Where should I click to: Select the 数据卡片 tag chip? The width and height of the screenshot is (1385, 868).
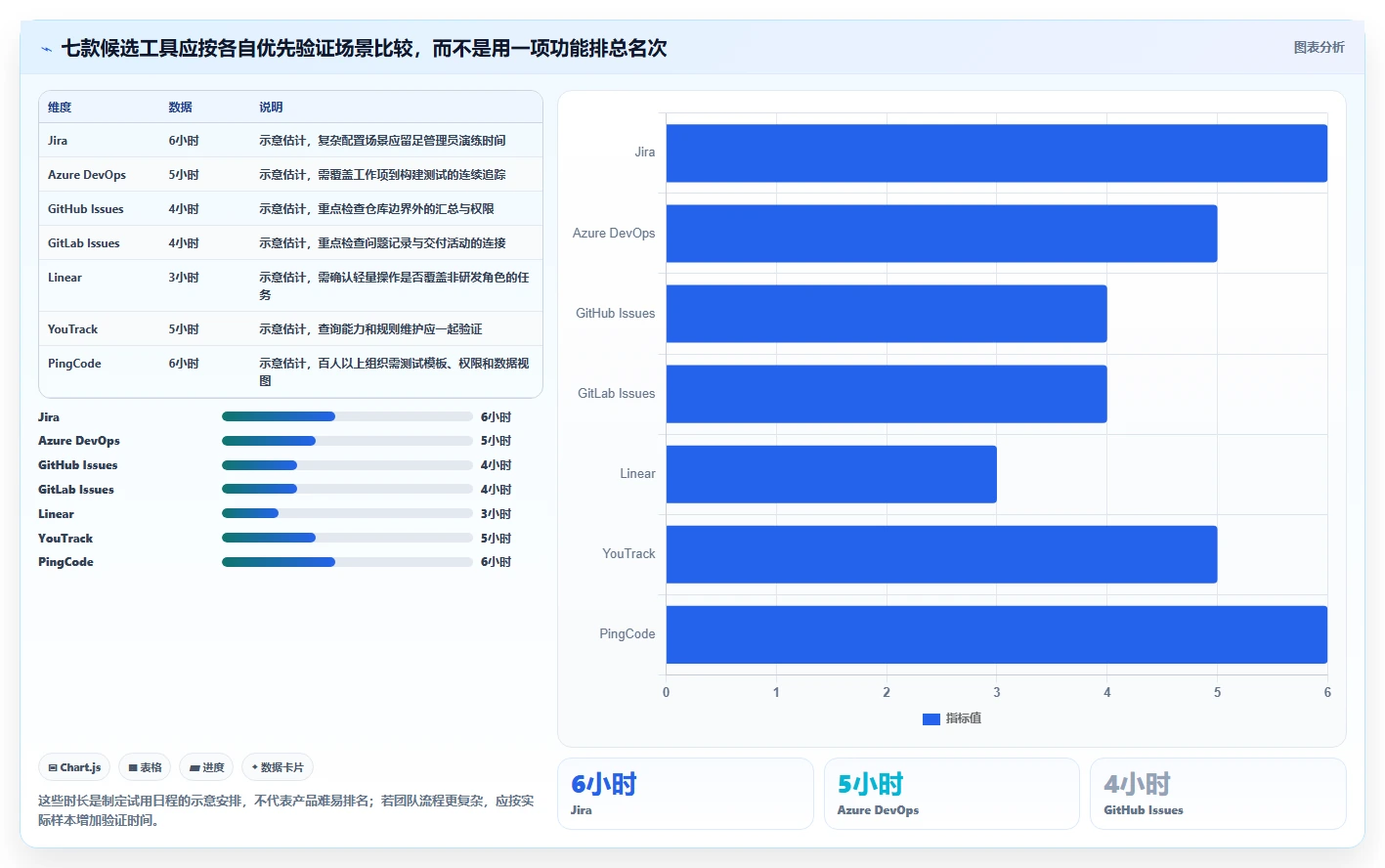click(278, 767)
